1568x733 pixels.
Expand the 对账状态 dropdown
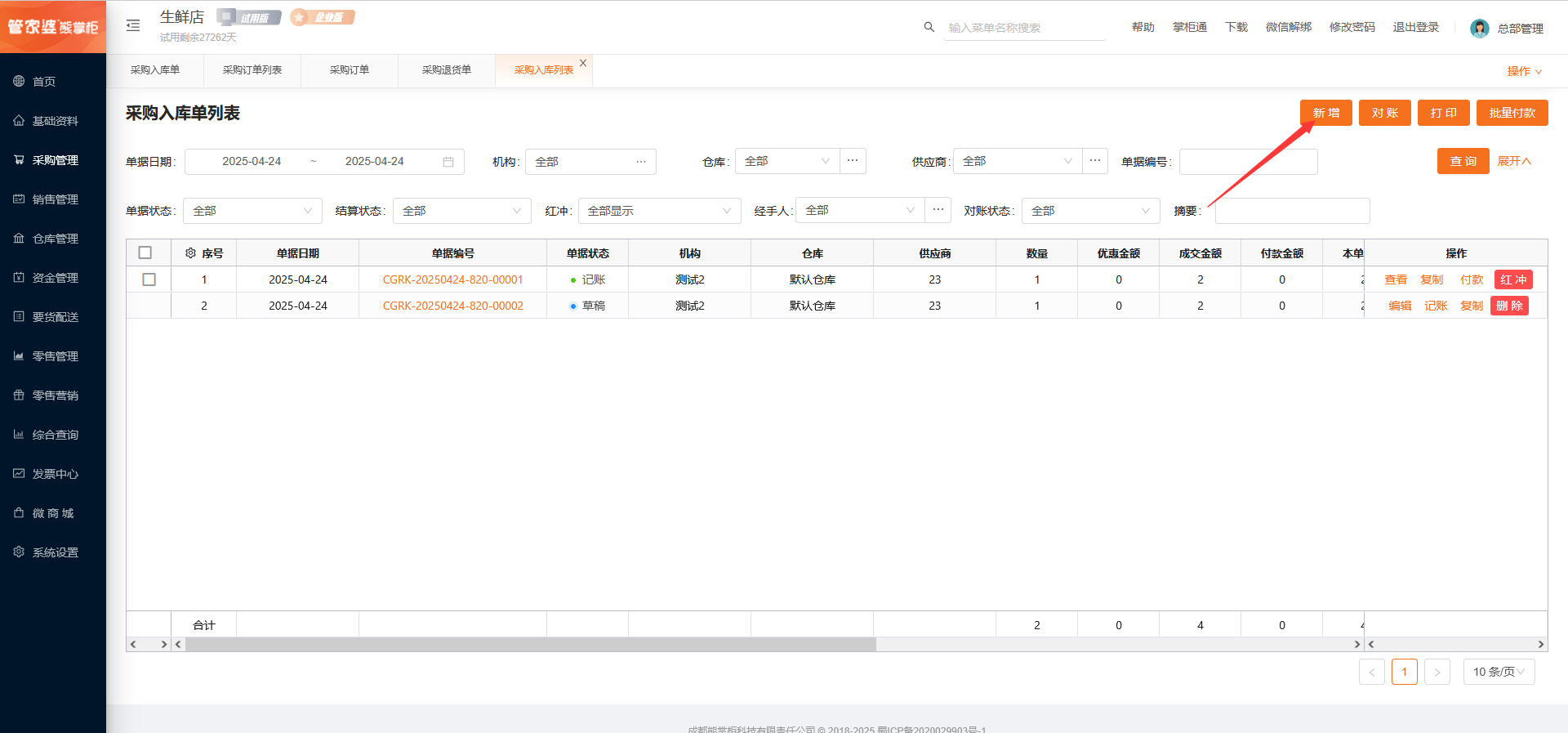(1091, 210)
